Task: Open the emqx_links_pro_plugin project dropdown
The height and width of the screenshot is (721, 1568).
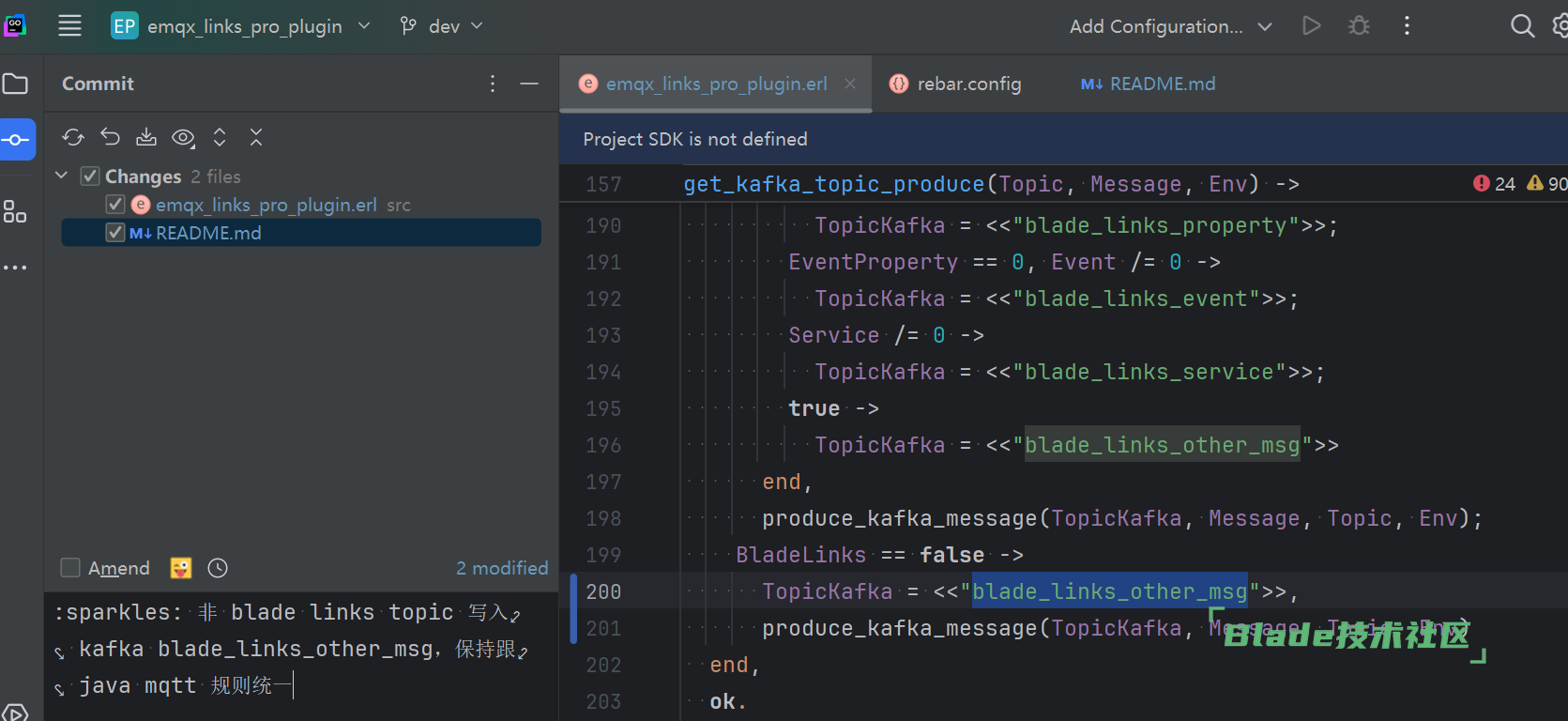Action: point(241,26)
